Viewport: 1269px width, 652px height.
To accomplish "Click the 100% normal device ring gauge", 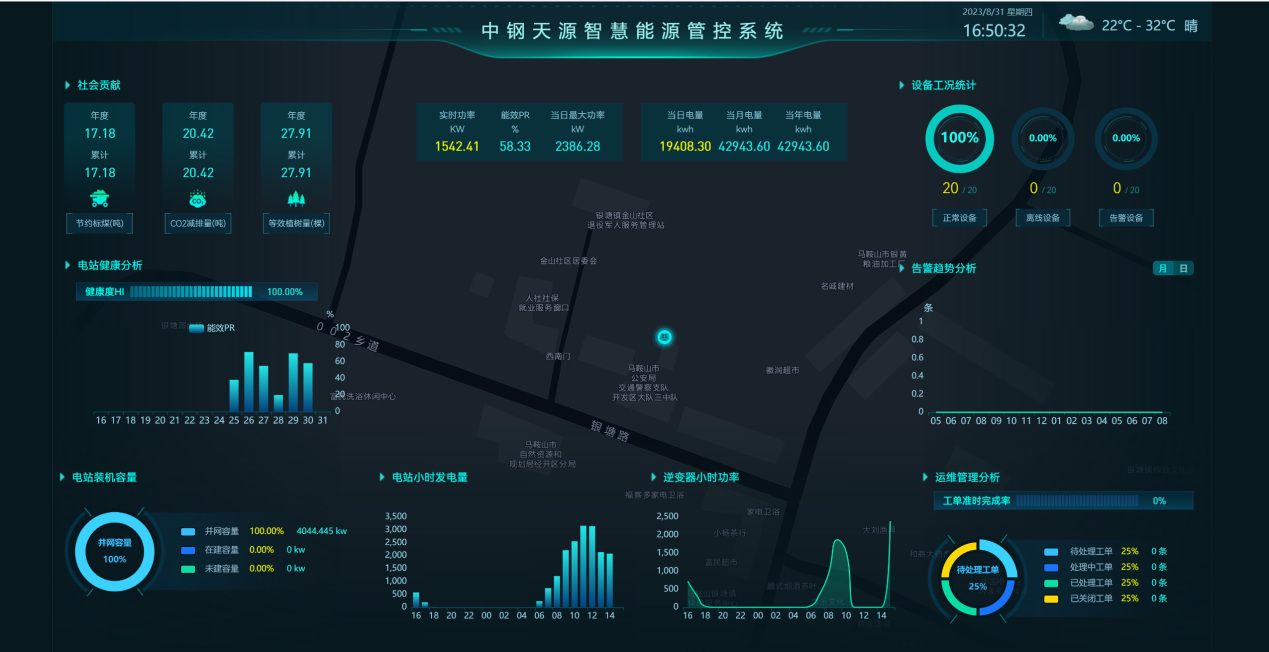I will coord(959,138).
